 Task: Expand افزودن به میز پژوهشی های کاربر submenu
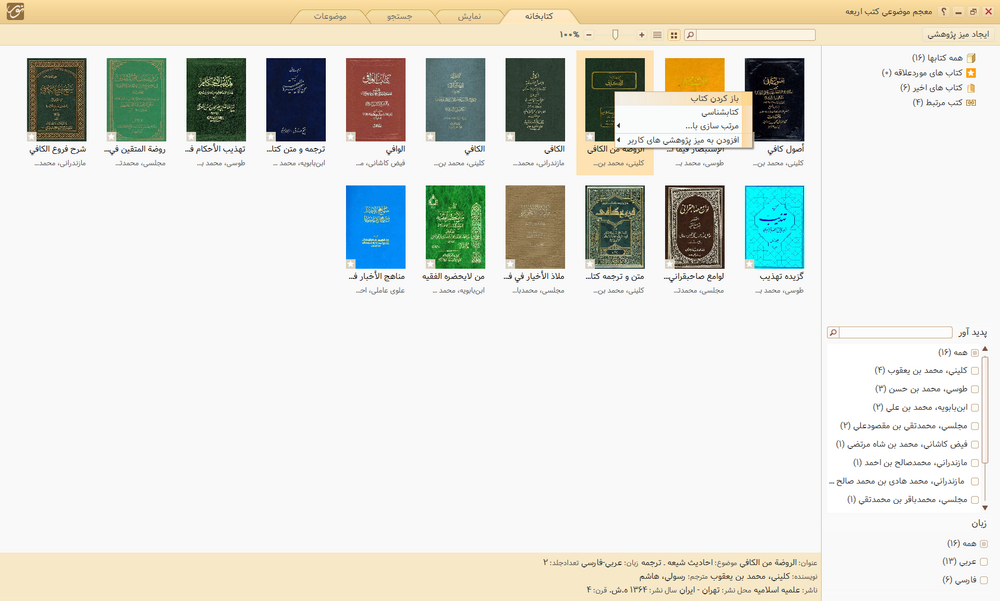[x=683, y=140]
